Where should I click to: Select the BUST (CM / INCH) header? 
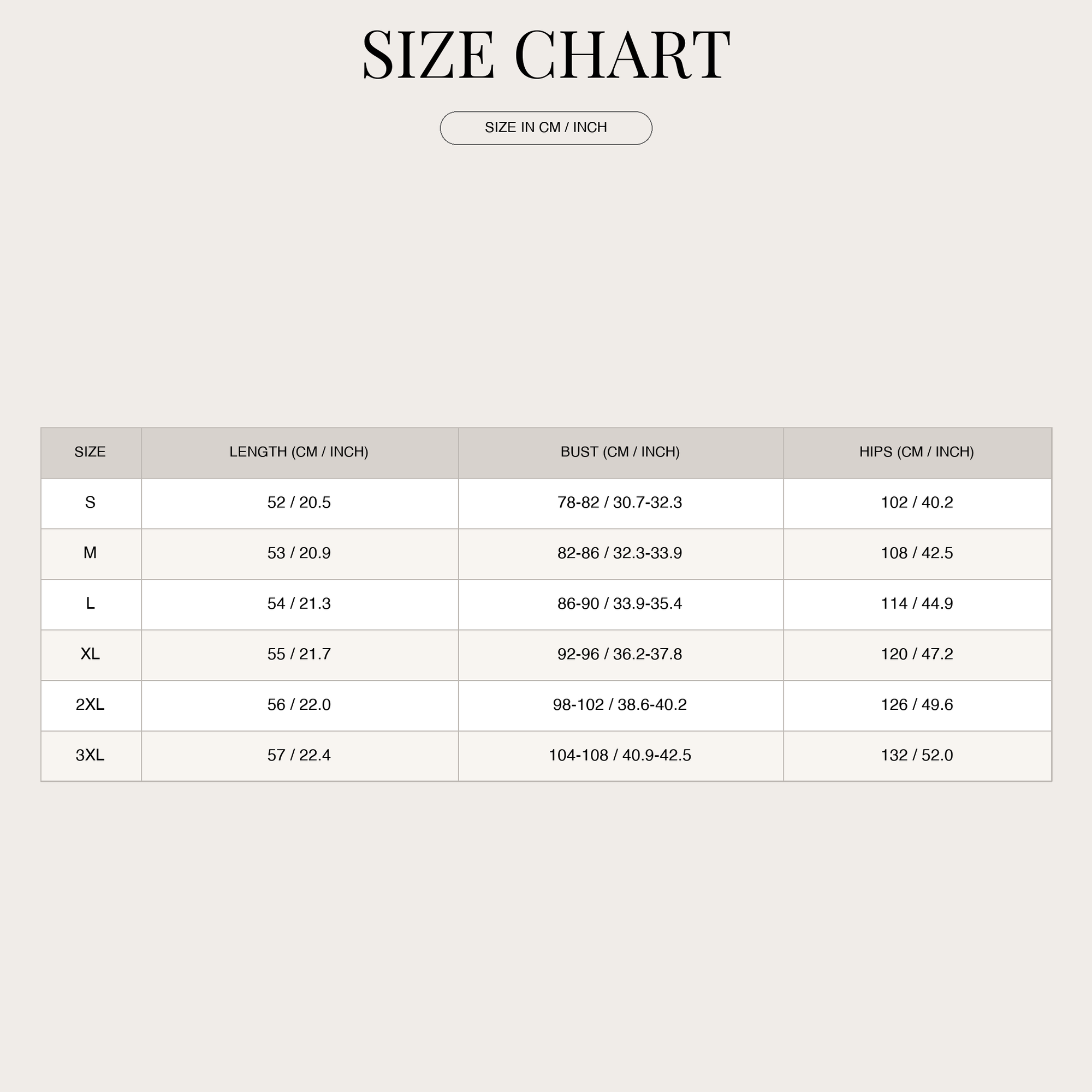(620, 452)
